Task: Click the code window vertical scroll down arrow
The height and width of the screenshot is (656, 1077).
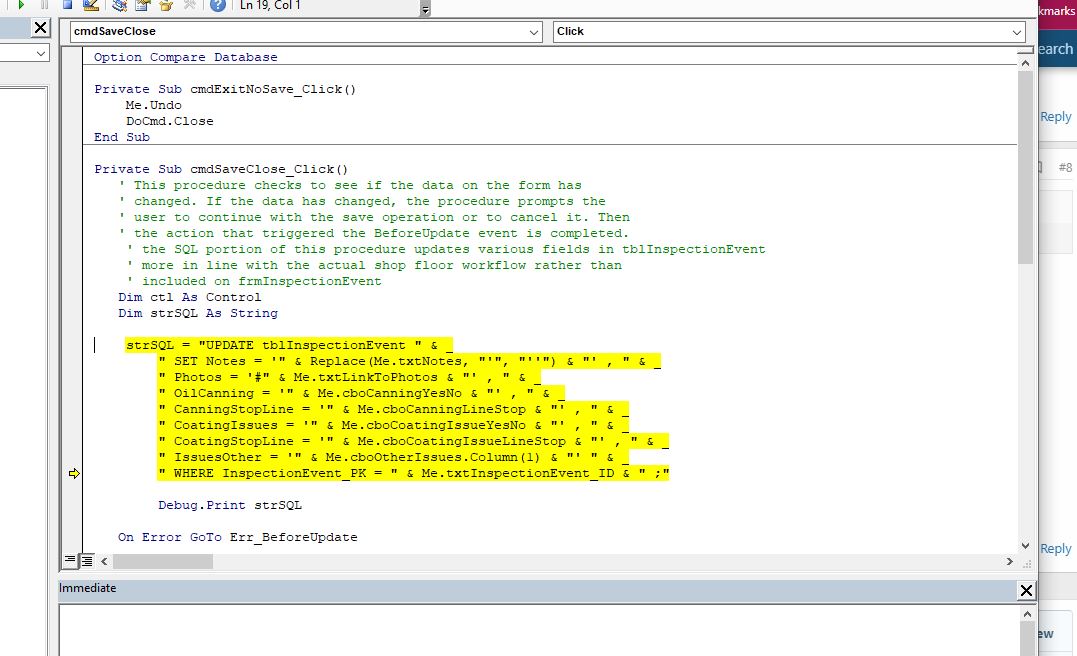Action: point(1025,546)
